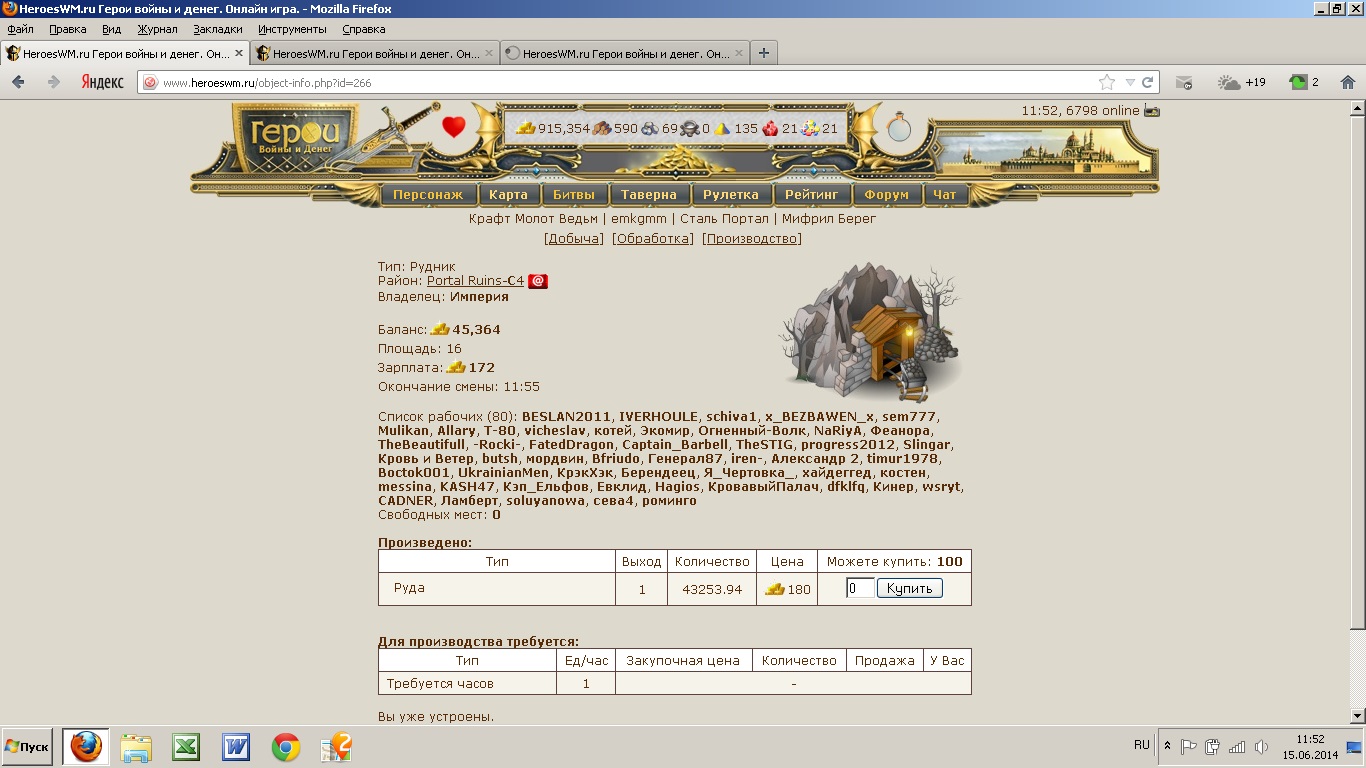The height and width of the screenshot is (768, 1366).
Task: Click the mercury resource icon in header
Action: pyautogui.click(x=690, y=128)
